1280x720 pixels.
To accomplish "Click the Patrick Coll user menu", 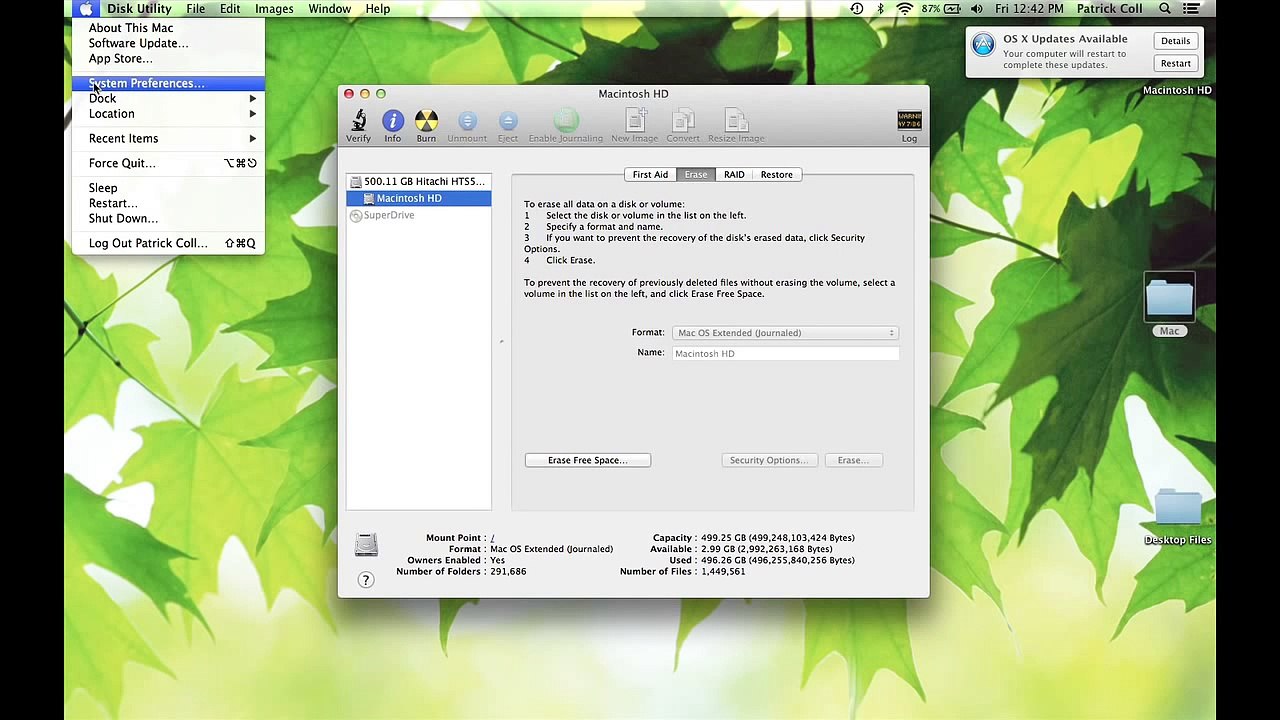I will (1111, 9).
